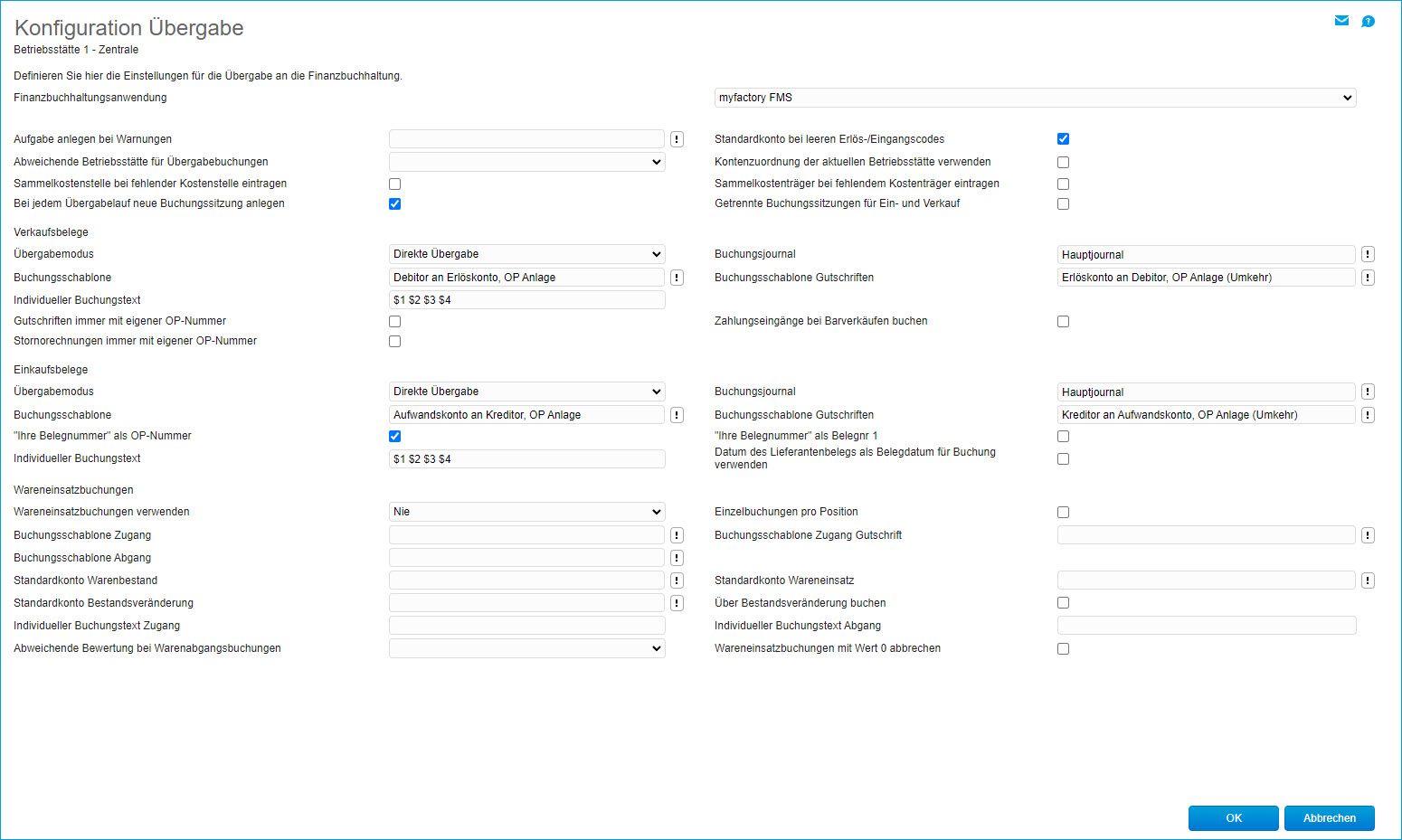
Task: Expand Abweichende Bewertung bei Warenabgangsbuchungen dropdown
Action: coord(526,648)
